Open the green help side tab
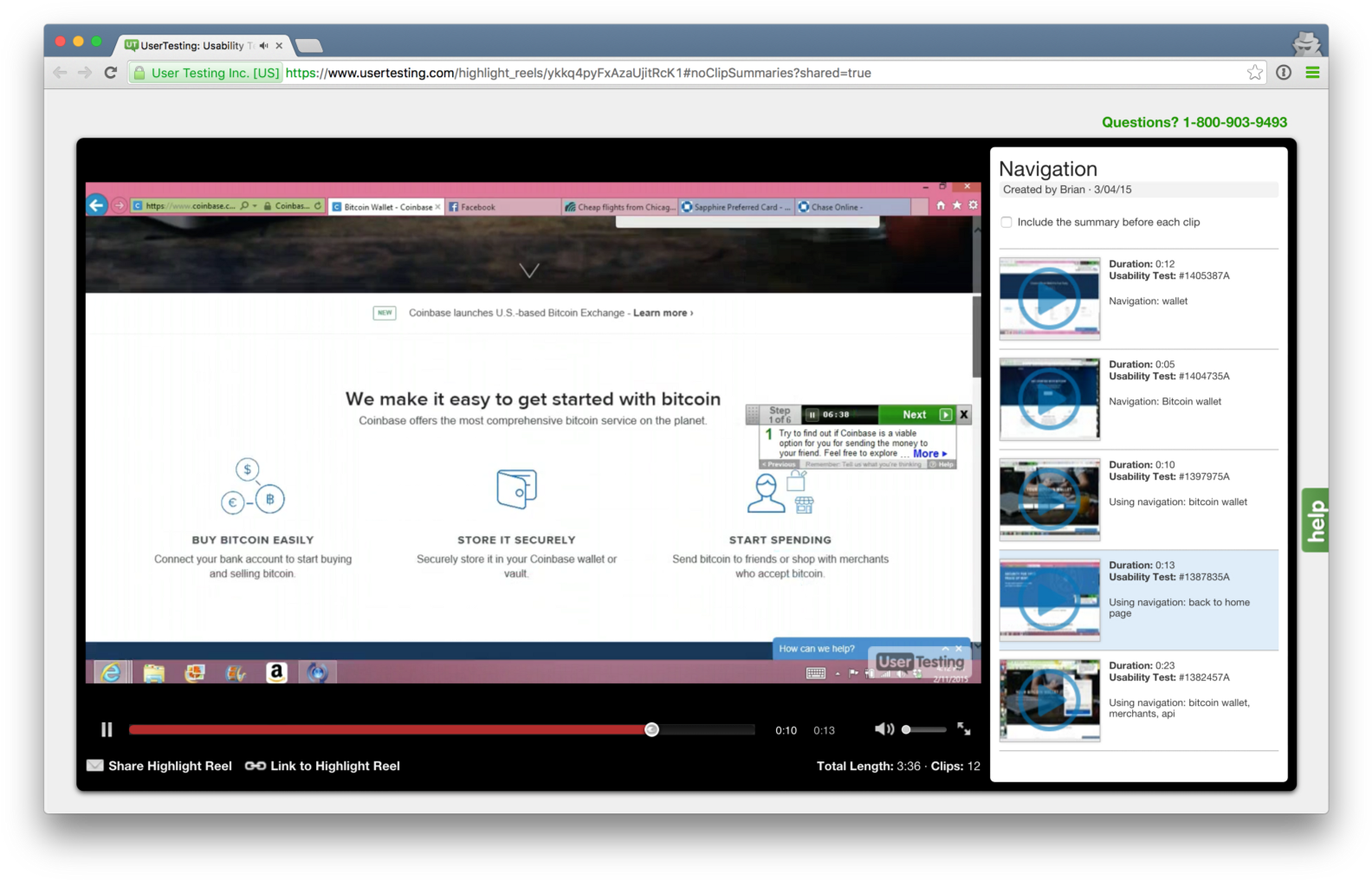This screenshot has height=880, width=1372. coord(1315,520)
